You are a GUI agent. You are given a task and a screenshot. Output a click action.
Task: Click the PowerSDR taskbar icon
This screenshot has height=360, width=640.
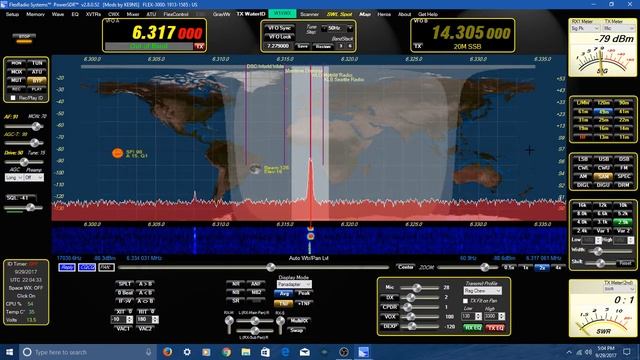[363, 352]
